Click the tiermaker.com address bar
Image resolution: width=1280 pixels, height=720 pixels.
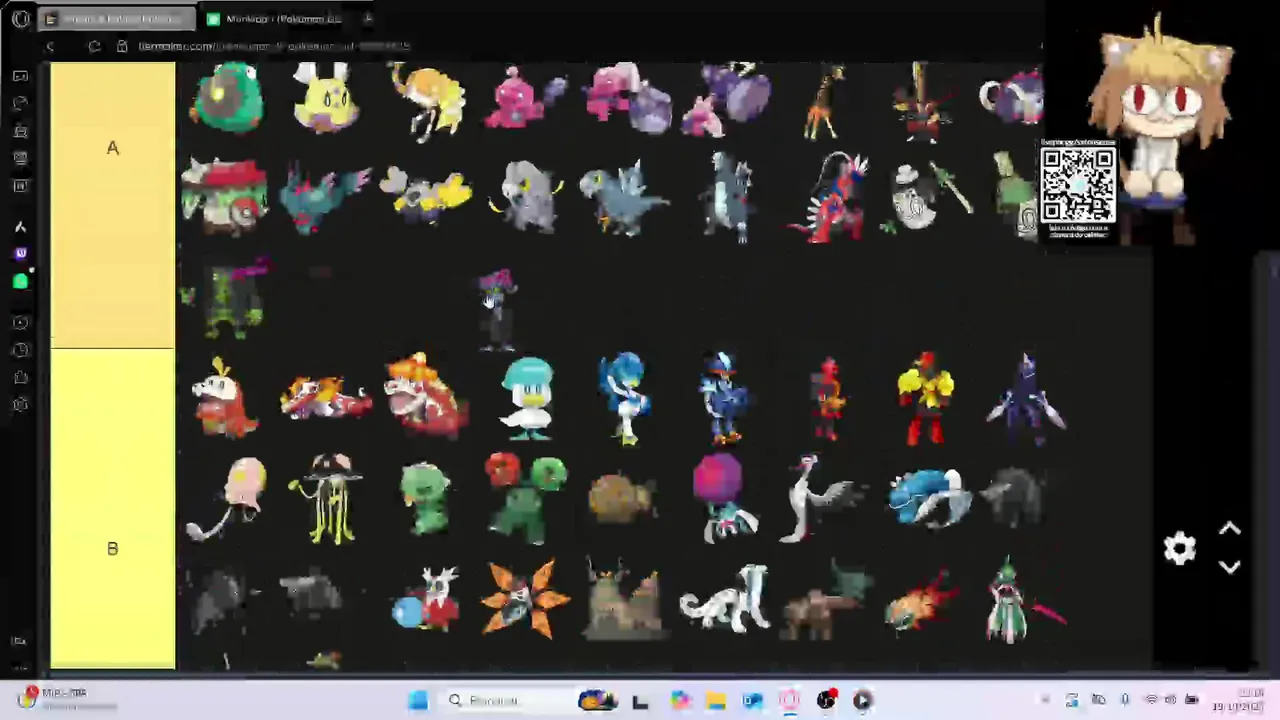click(x=275, y=46)
